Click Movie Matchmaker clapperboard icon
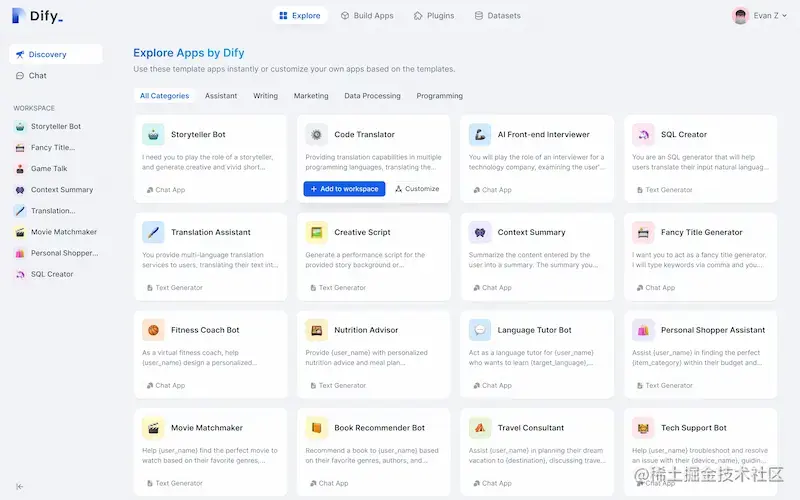 pyautogui.click(x=153, y=428)
